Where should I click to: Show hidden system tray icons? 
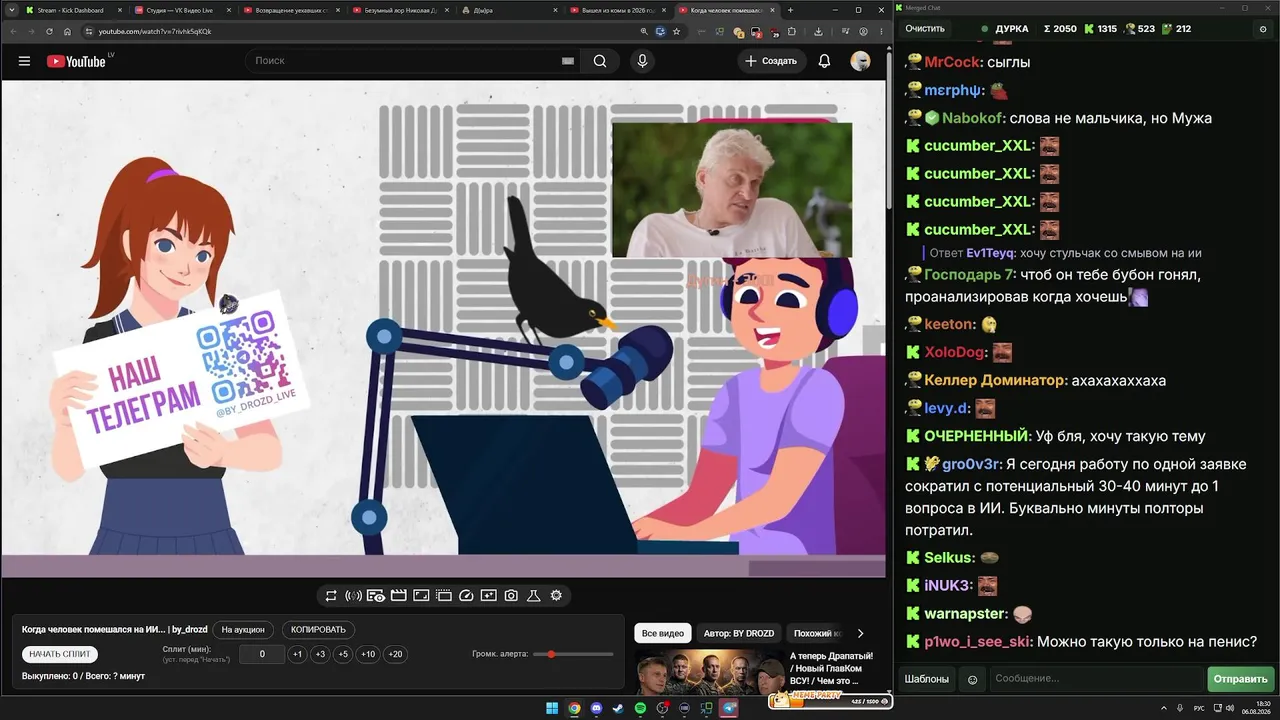pyautogui.click(x=1164, y=709)
